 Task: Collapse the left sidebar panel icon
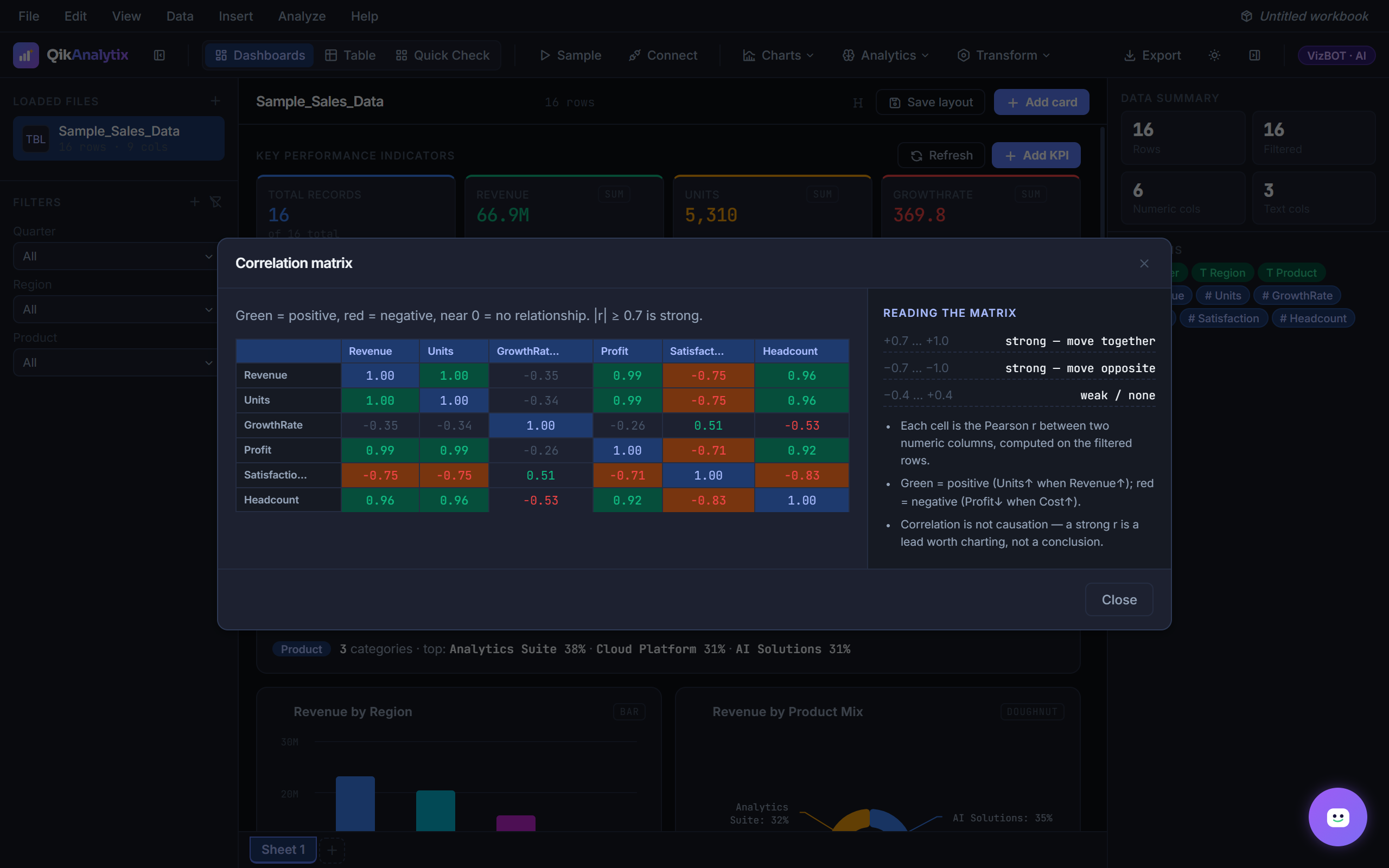coord(160,55)
